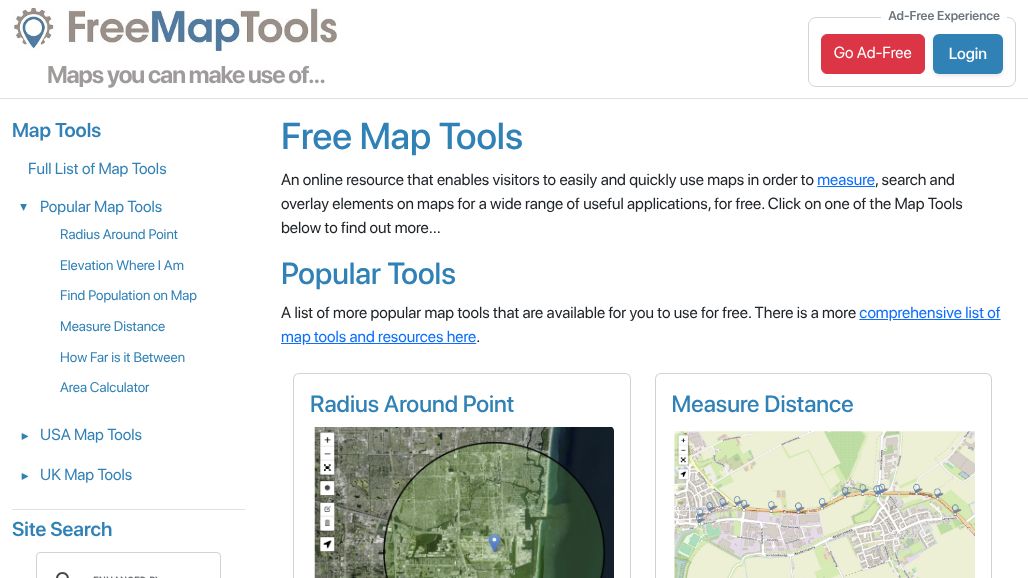Click the 'Site Search' sidebar heading

(62, 530)
